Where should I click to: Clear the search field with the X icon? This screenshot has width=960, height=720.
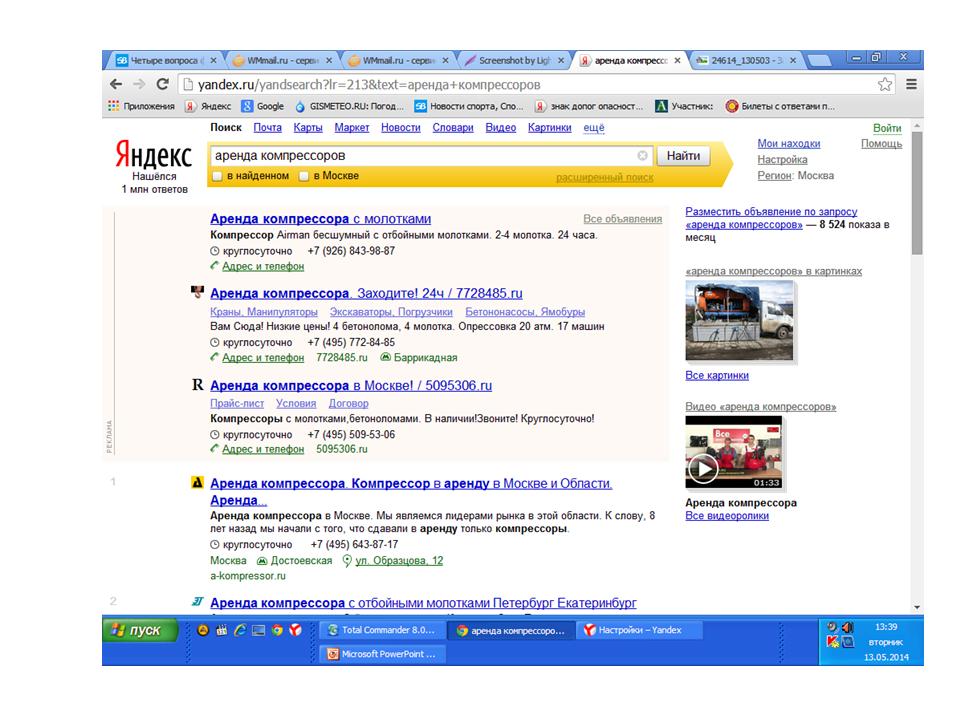[642, 156]
